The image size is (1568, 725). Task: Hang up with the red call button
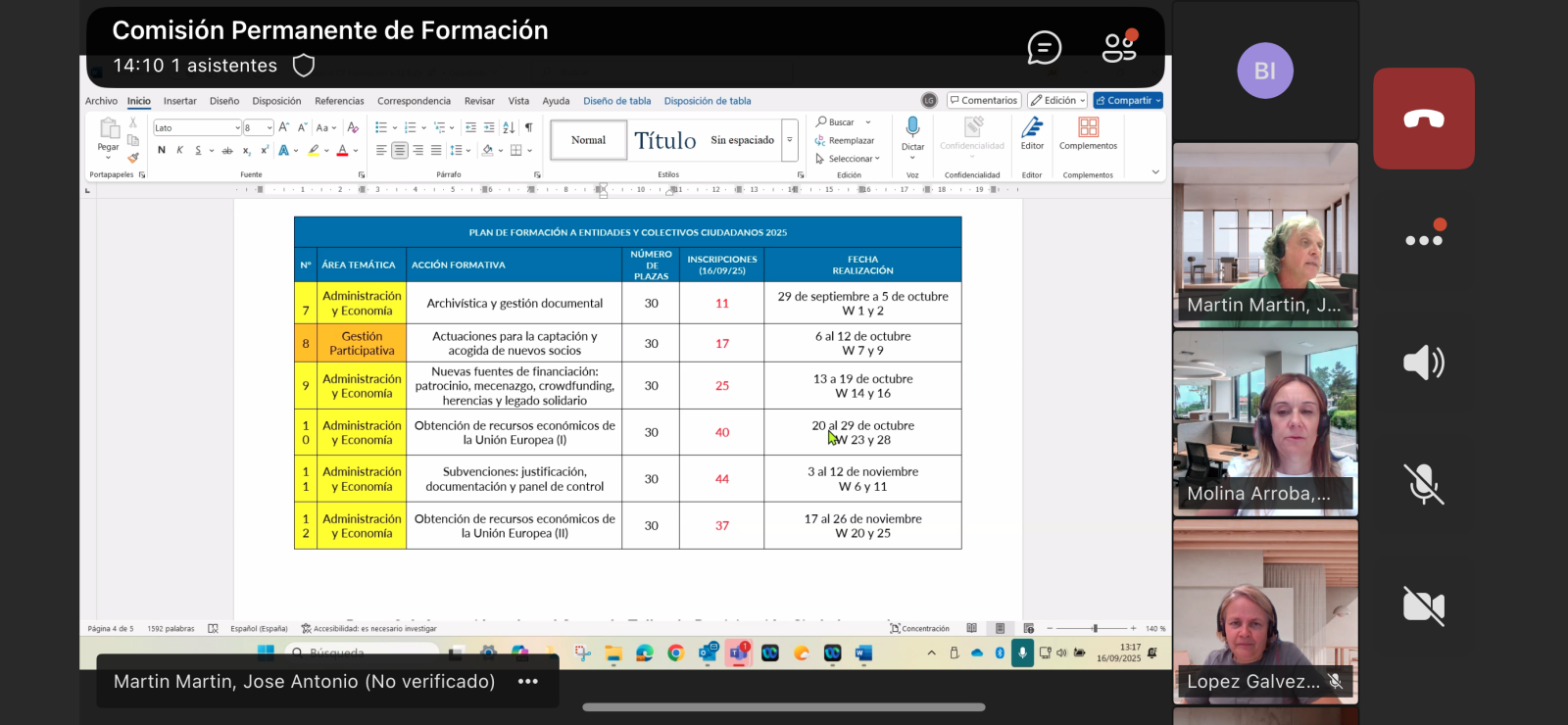click(x=1423, y=119)
